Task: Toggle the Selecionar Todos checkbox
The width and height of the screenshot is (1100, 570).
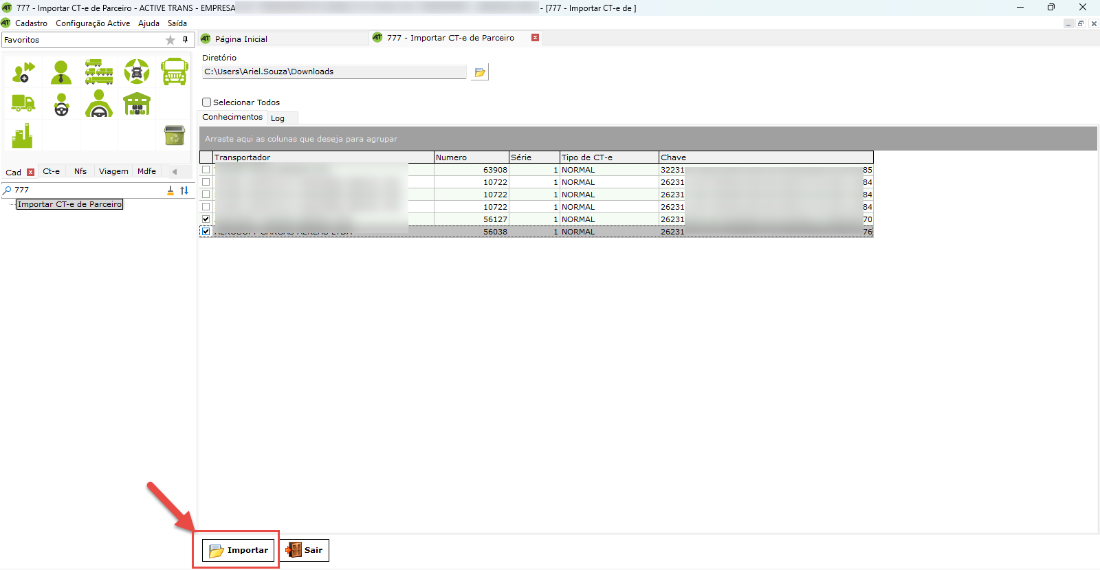Action: pyautogui.click(x=206, y=102)
